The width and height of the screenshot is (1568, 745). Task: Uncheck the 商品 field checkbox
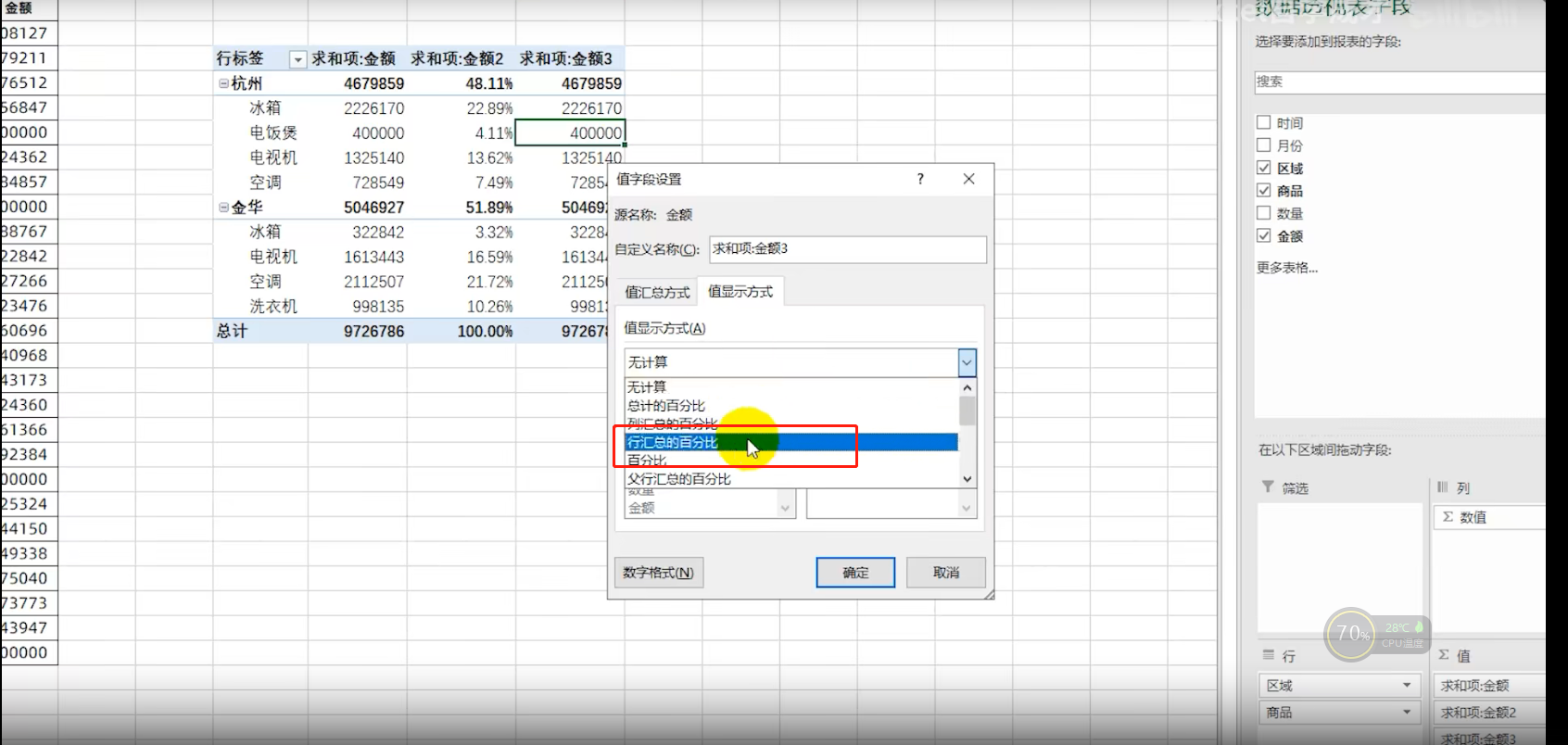1263,190
